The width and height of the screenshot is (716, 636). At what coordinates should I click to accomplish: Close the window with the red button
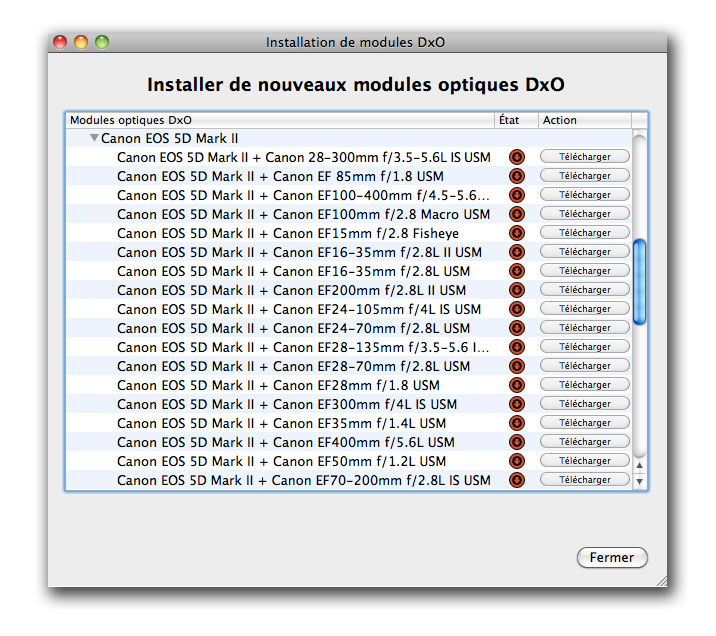pos(60,42)
